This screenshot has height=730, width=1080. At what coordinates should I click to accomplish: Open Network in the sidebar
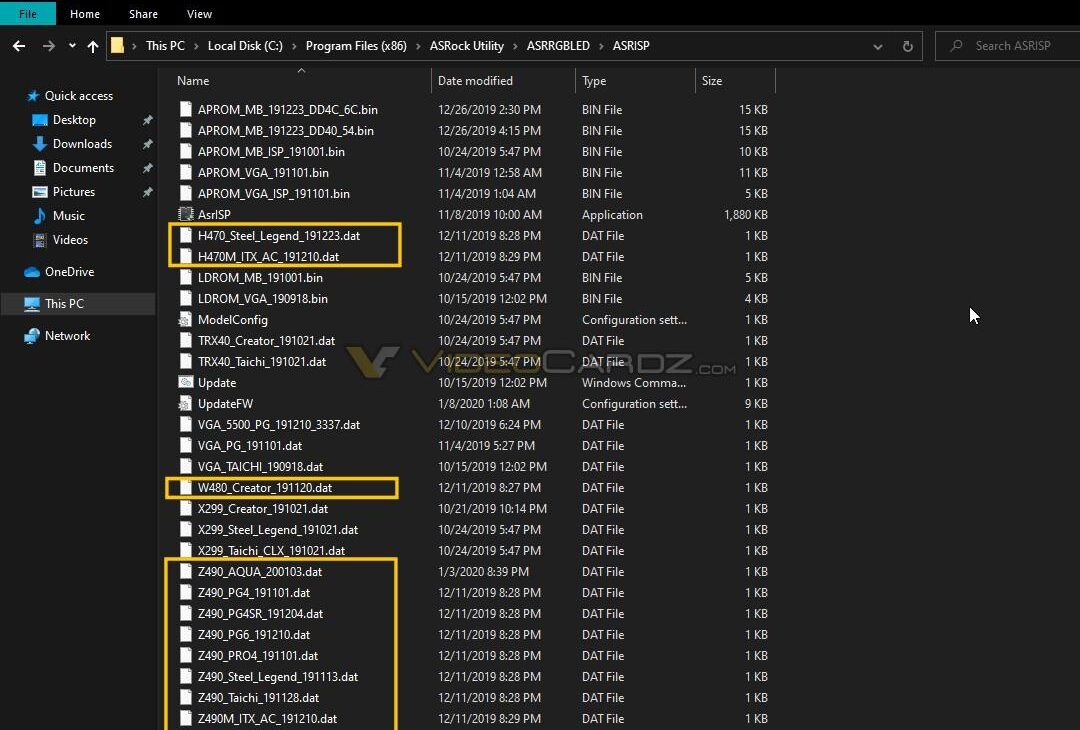click(68, 335)
